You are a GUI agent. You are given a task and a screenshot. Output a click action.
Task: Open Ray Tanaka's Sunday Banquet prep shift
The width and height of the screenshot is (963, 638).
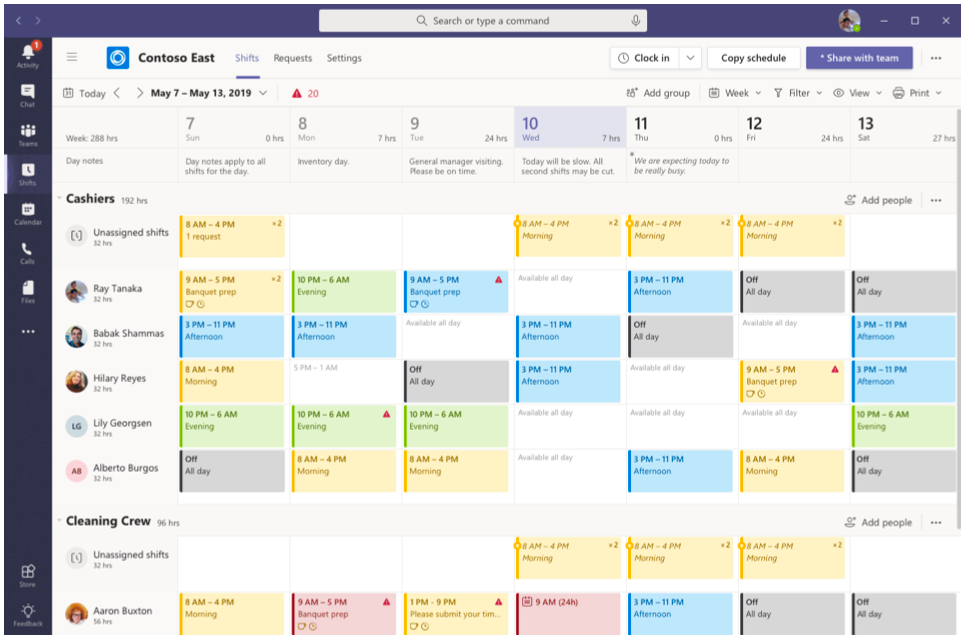tap(232, 292)
